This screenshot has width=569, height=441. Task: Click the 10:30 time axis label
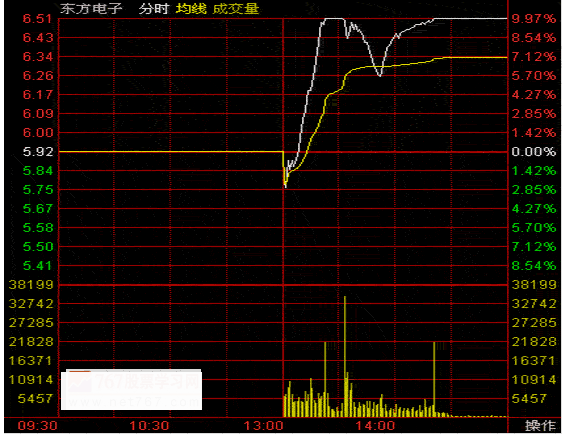pos(150,425)
